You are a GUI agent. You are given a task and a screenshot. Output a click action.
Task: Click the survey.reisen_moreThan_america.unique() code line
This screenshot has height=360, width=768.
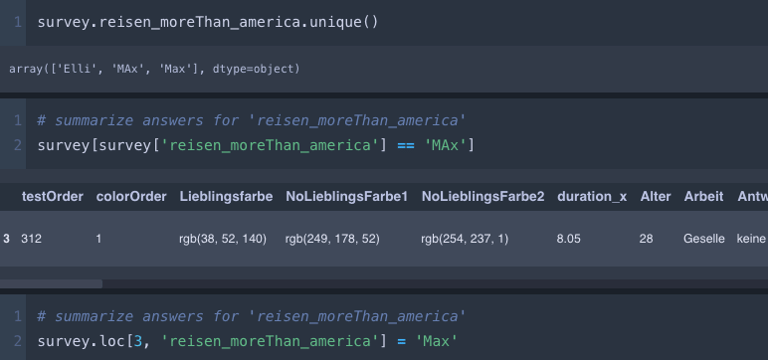(208, 23)
